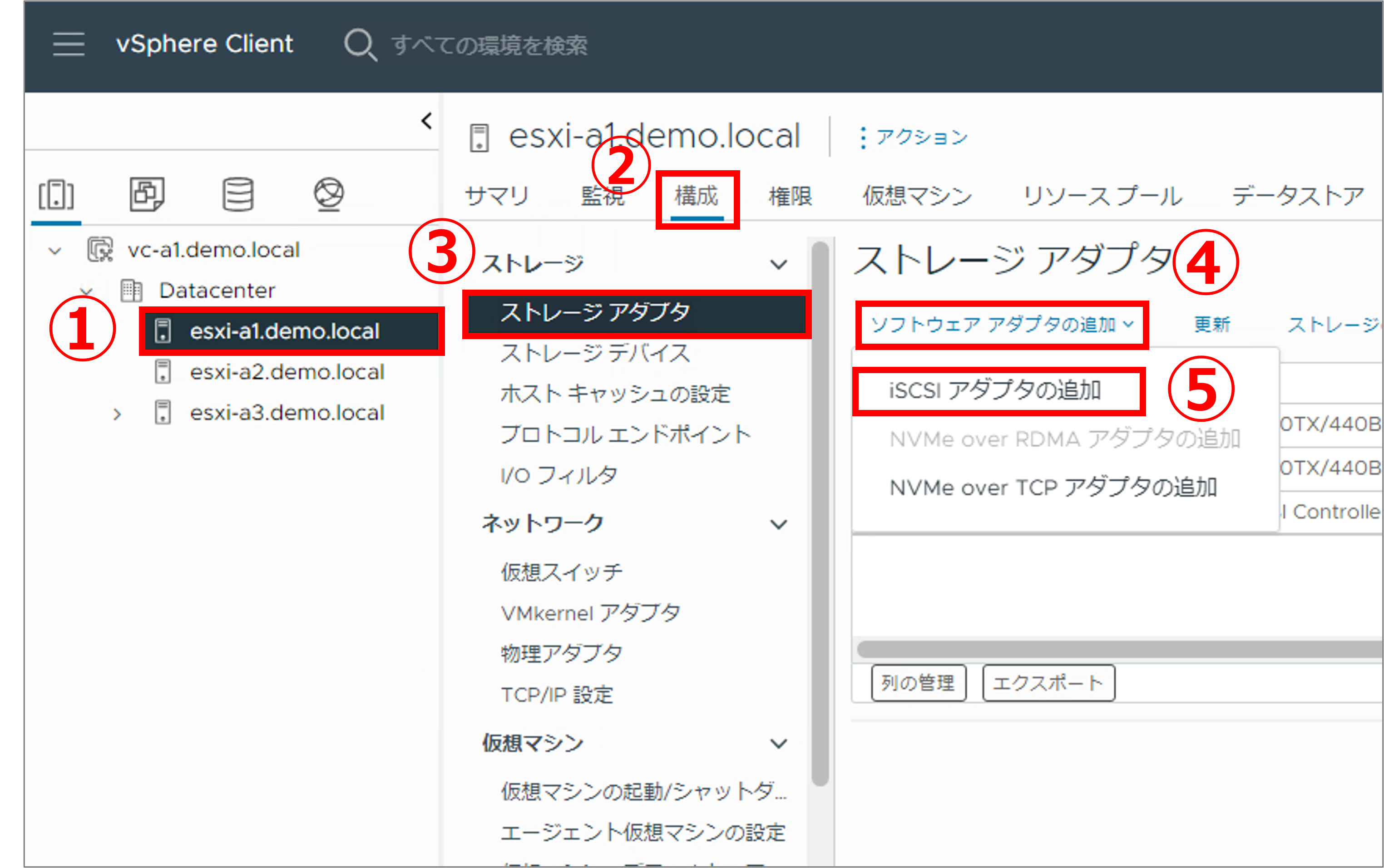The image size is (1384, 868).
Task: Switch to the 監視 tab
Action: coord(602,196)
